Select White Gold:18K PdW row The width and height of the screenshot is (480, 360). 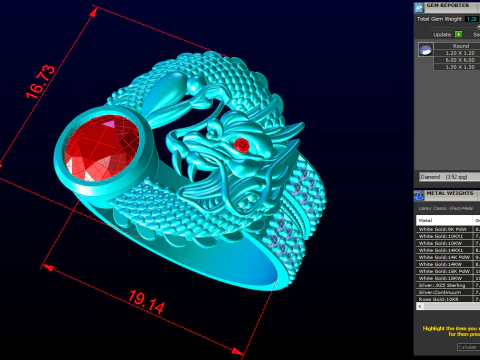448,271
